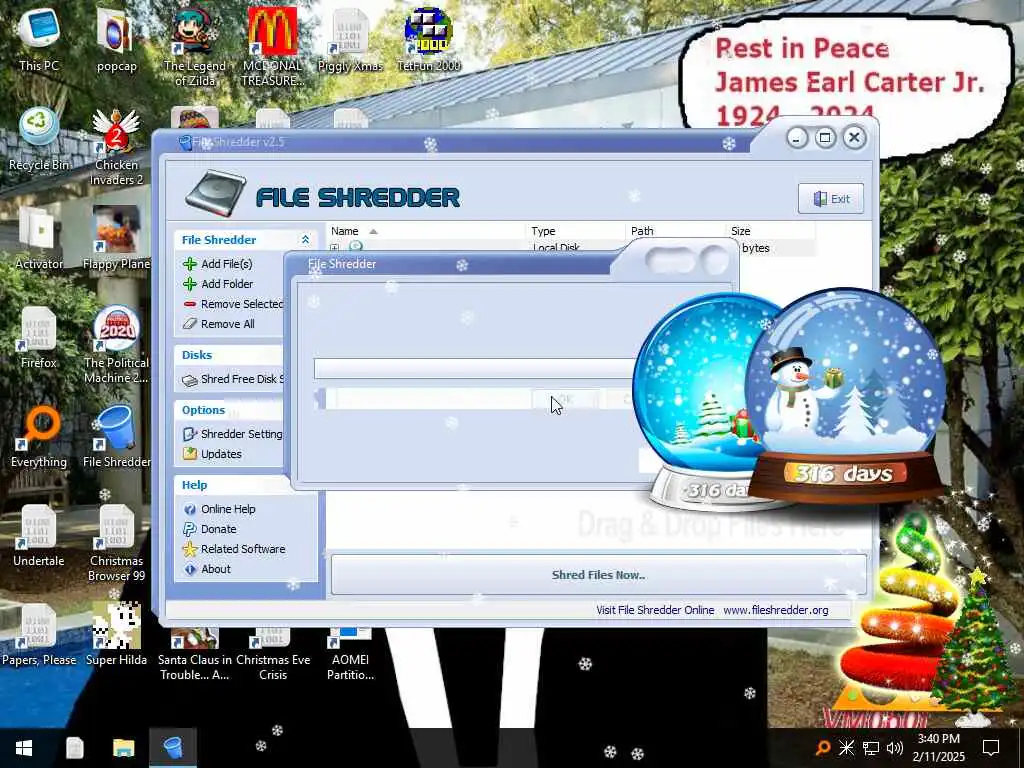1024x768 pixels.
Task: Open Piggly Xmas shortcut
Action: pos(350,38)
